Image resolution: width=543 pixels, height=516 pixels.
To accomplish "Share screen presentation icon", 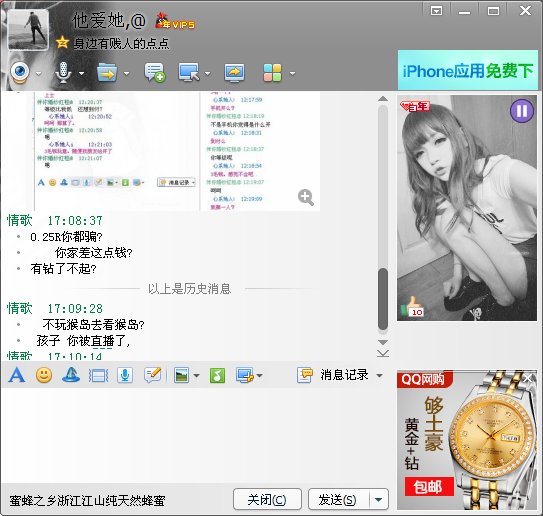I will pyautogui.click(x=234, y=73).
